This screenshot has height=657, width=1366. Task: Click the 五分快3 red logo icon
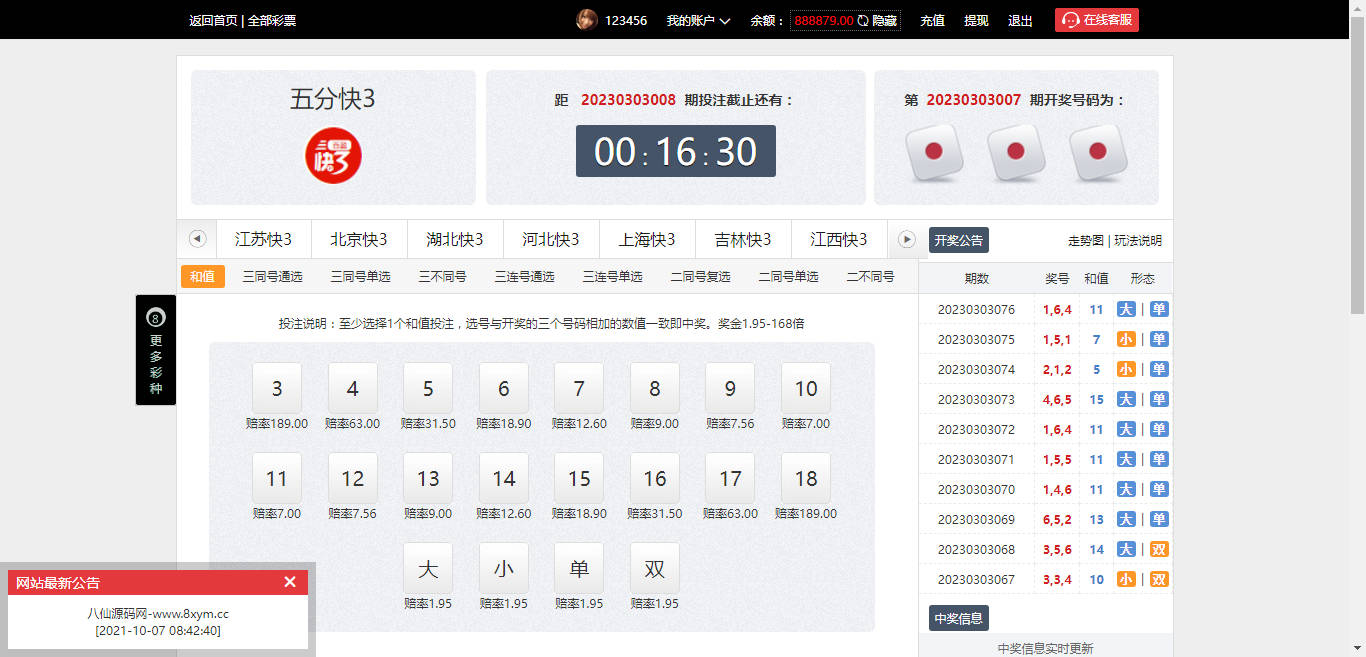coord(333,156)
